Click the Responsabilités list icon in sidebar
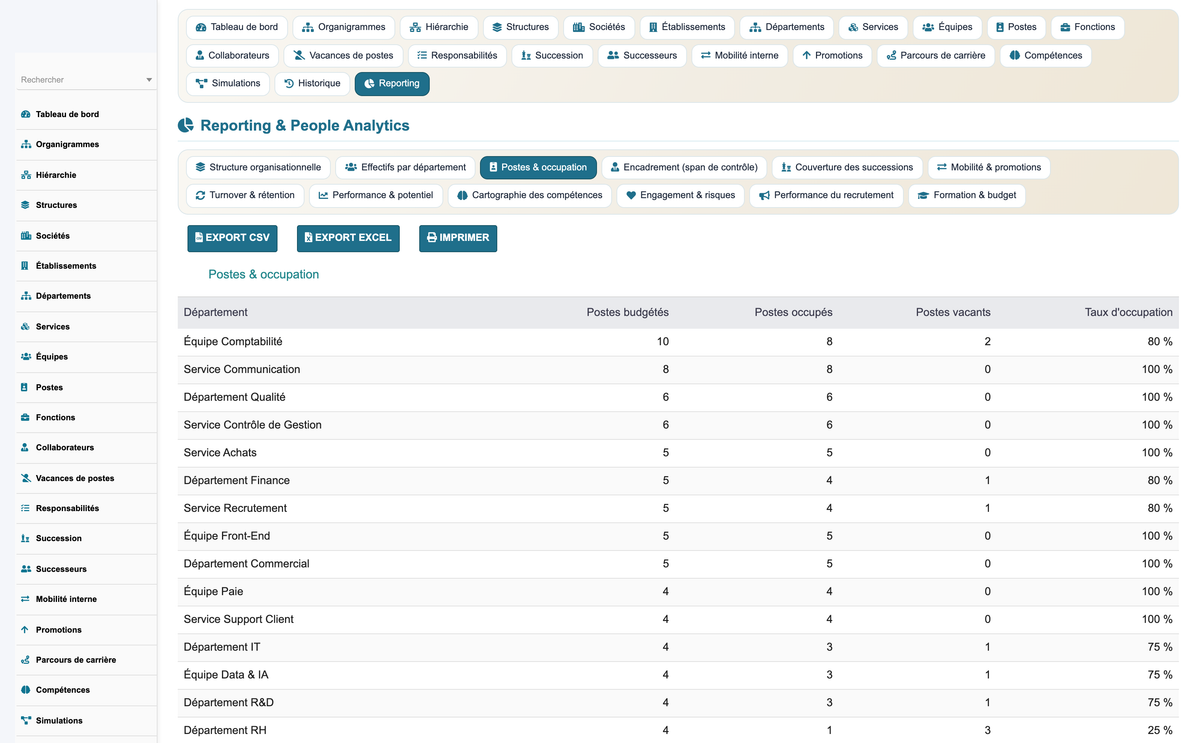This screenshot has width=1200, height=743. [25, 508]
